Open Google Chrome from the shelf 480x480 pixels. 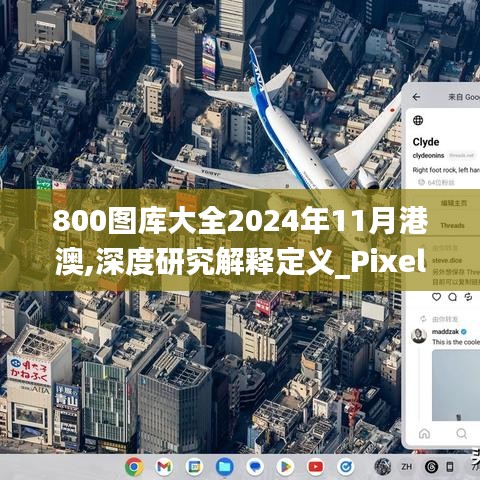click(134, 467)
